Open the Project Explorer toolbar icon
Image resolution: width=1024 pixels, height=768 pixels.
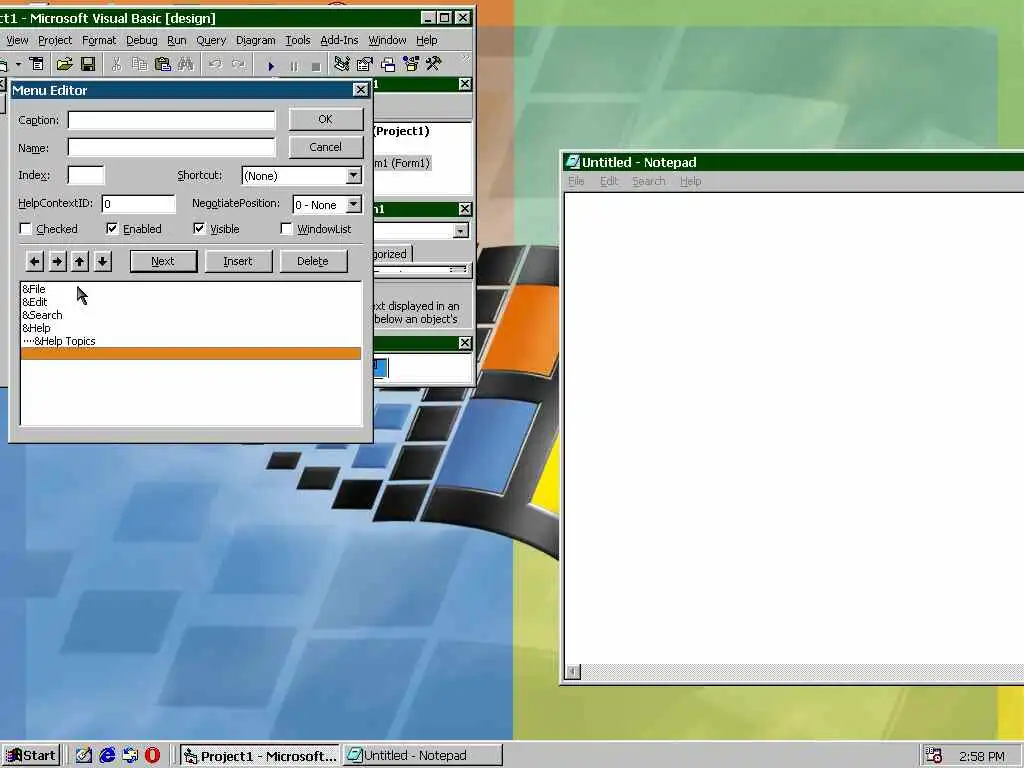342,64
